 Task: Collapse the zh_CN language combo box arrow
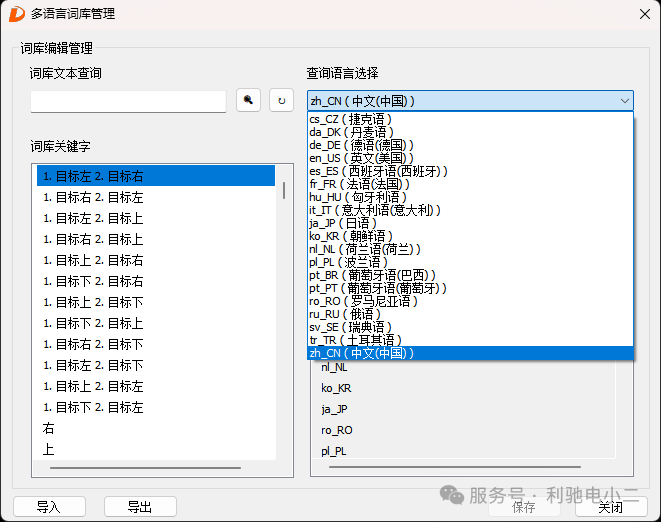click(x=624, y=101)
